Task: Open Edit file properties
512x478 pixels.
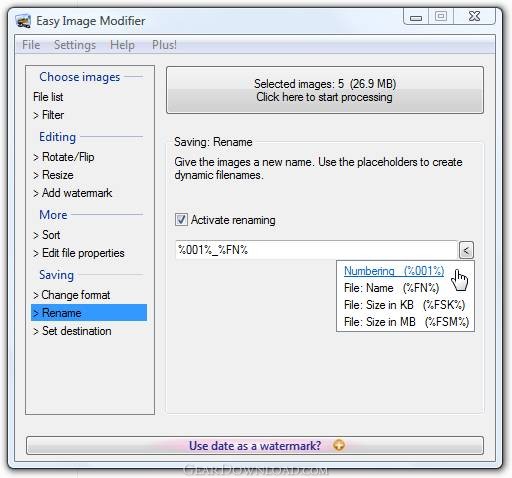Action: click(x=79, y=253)
